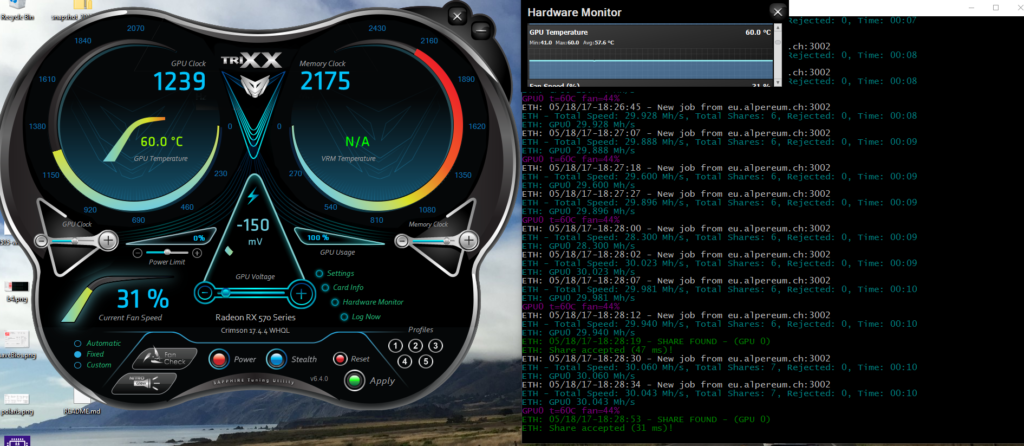
Task: Click the Crimson 17.4.4 WHQL driver text
Action: click(255, 331)
